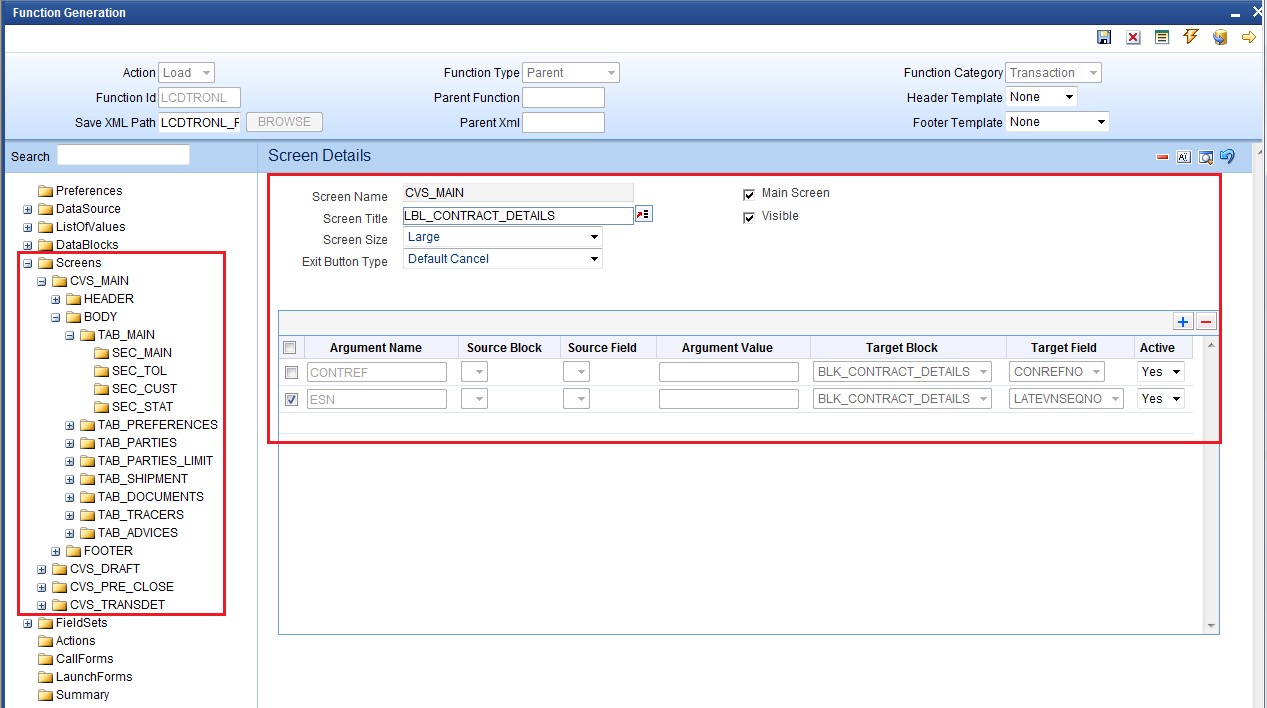Click the blue undo arrow in Screen Details header

pyautogui.click(x=1227, y=156)
